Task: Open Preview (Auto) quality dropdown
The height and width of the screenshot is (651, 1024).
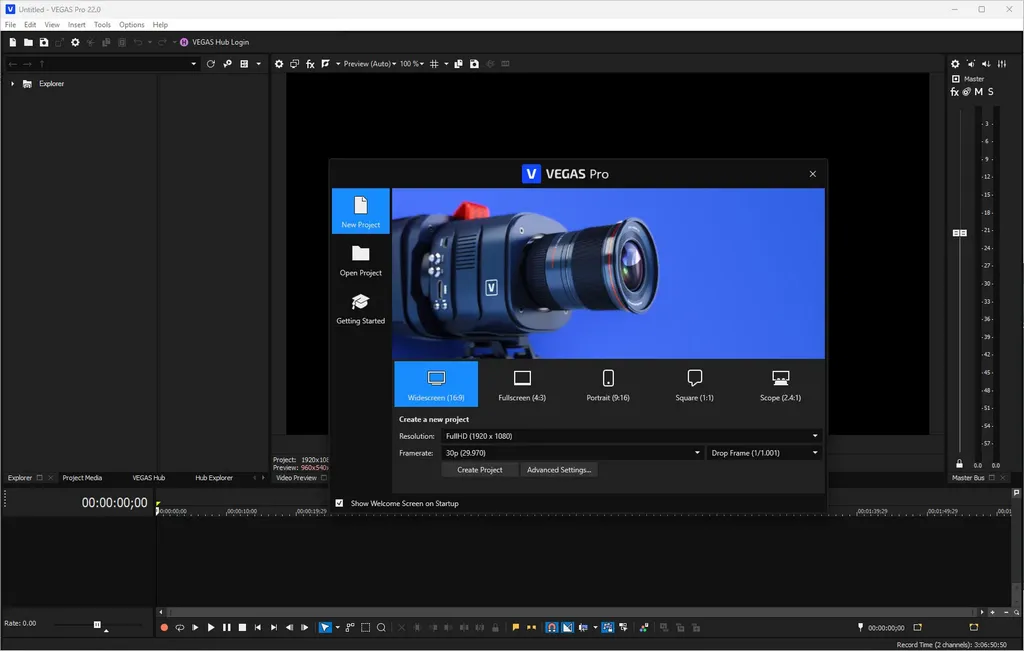Action: (370, 64)
